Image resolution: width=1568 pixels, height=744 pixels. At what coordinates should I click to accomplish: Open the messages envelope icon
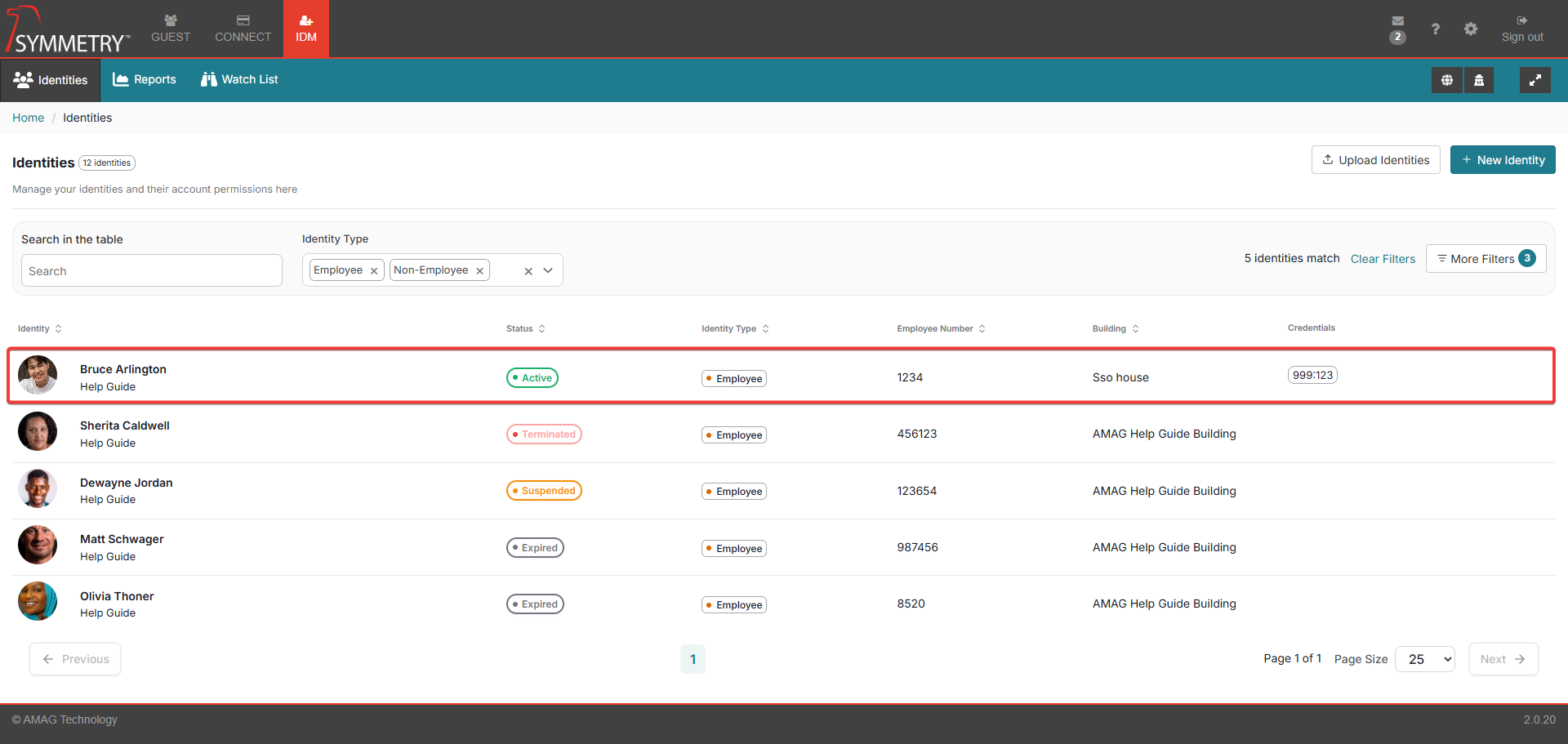1397,22
